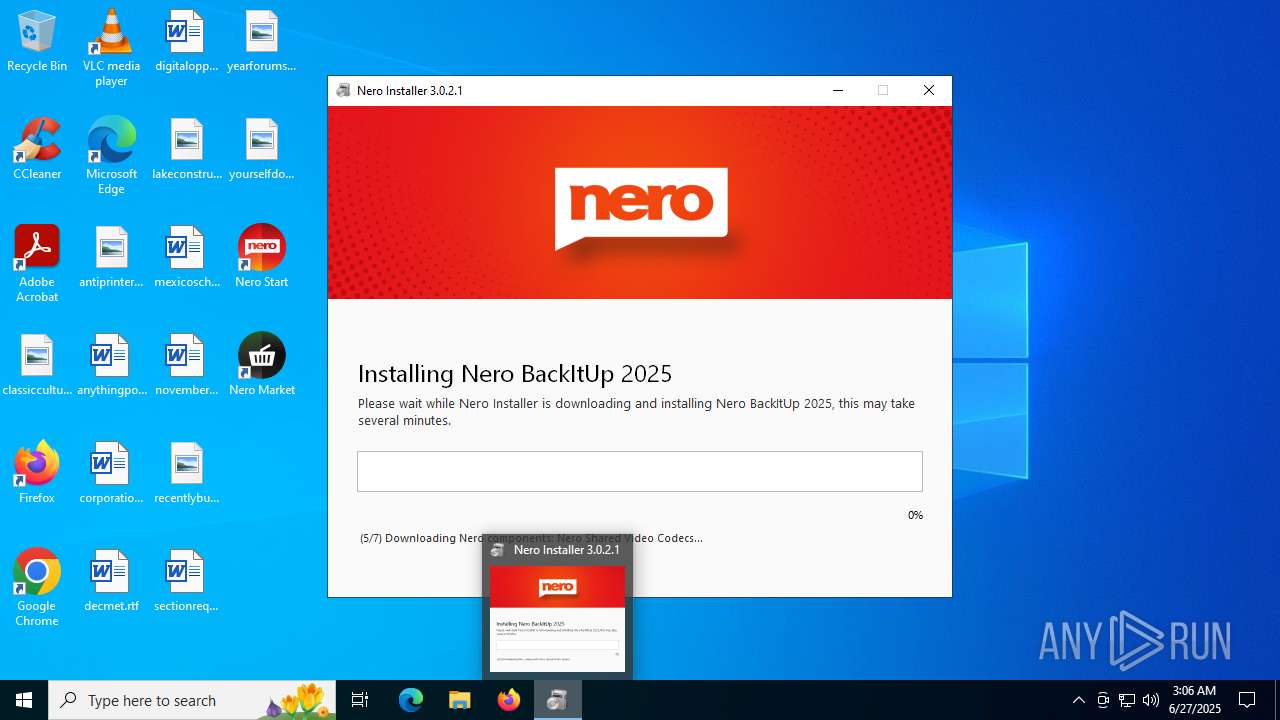The image size is (1280, 720).
Task: Select the yearforums file icon
Action: pos(261,41)
